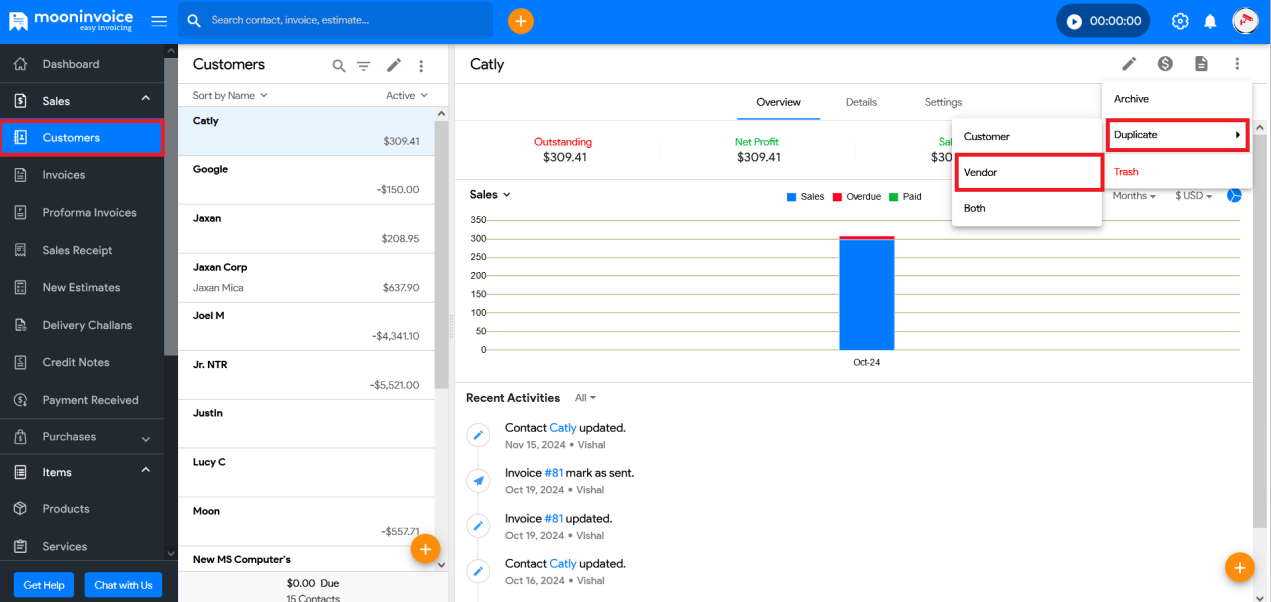Screen dimensions: 1271x602
Task: Start the timer play button
Action: point(1074,21)
